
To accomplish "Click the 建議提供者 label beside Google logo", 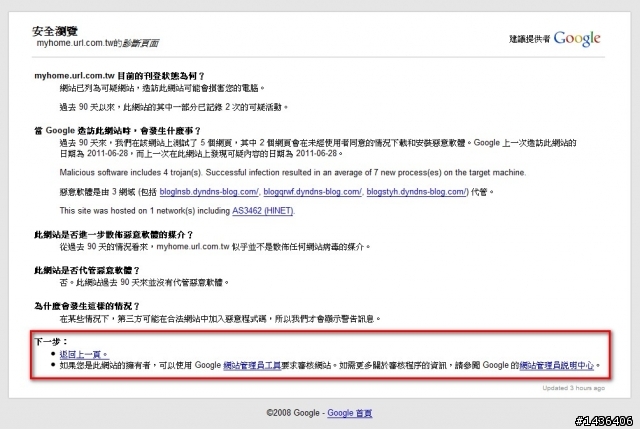I will click(x=530, y=39).
